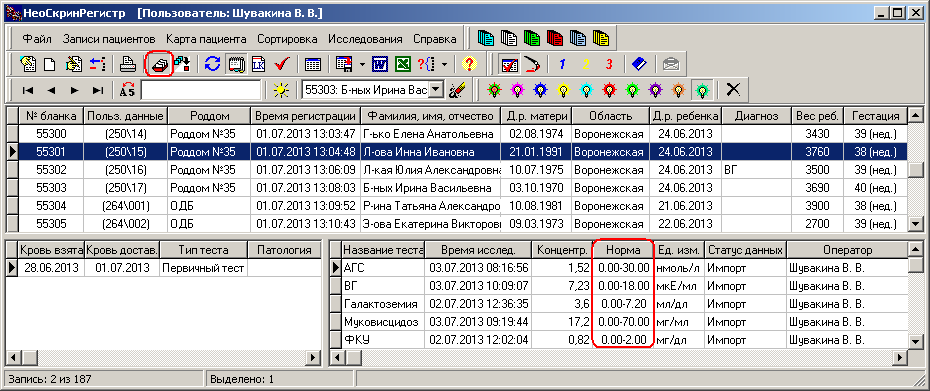Screen dimensions: 930x391
Task: Click the Галактоземия test name cell
Action: pyautogui.click(x=383, y=304)
